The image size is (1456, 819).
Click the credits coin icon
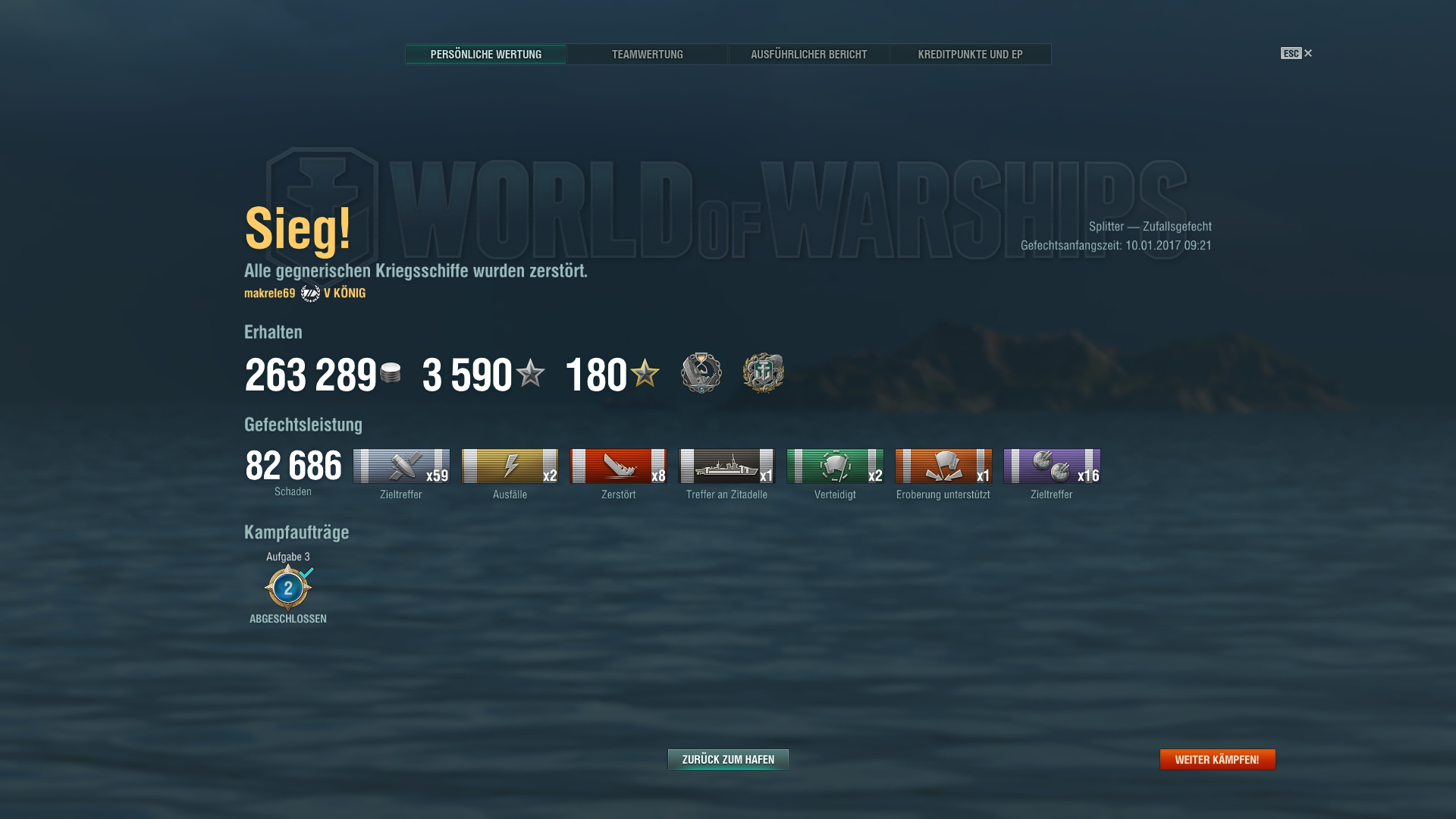[x=391, y=373]
